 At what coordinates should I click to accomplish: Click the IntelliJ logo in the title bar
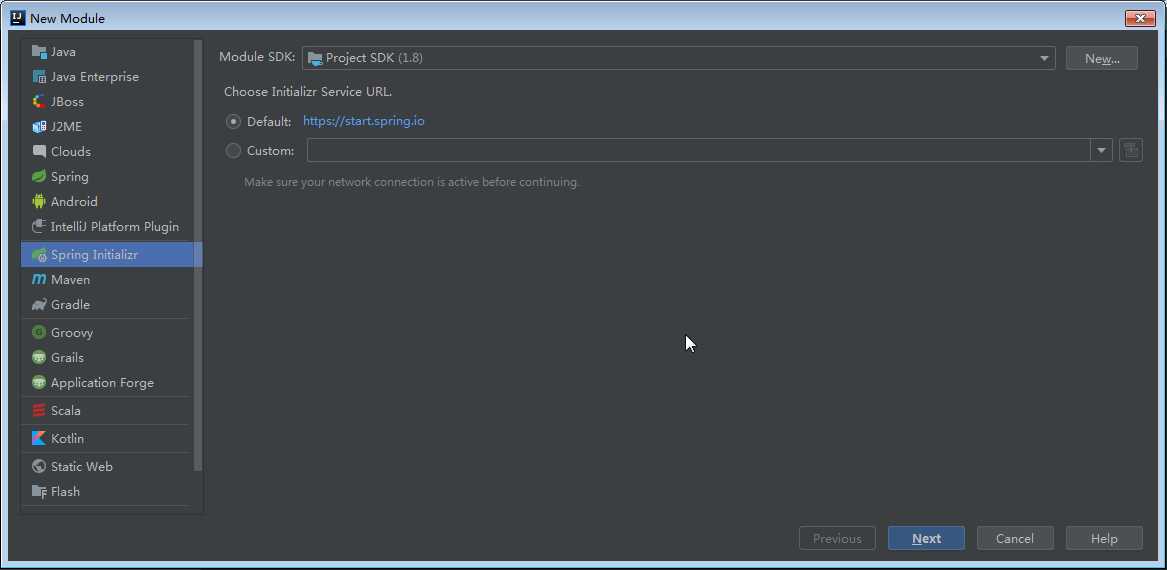click(18, 18)
